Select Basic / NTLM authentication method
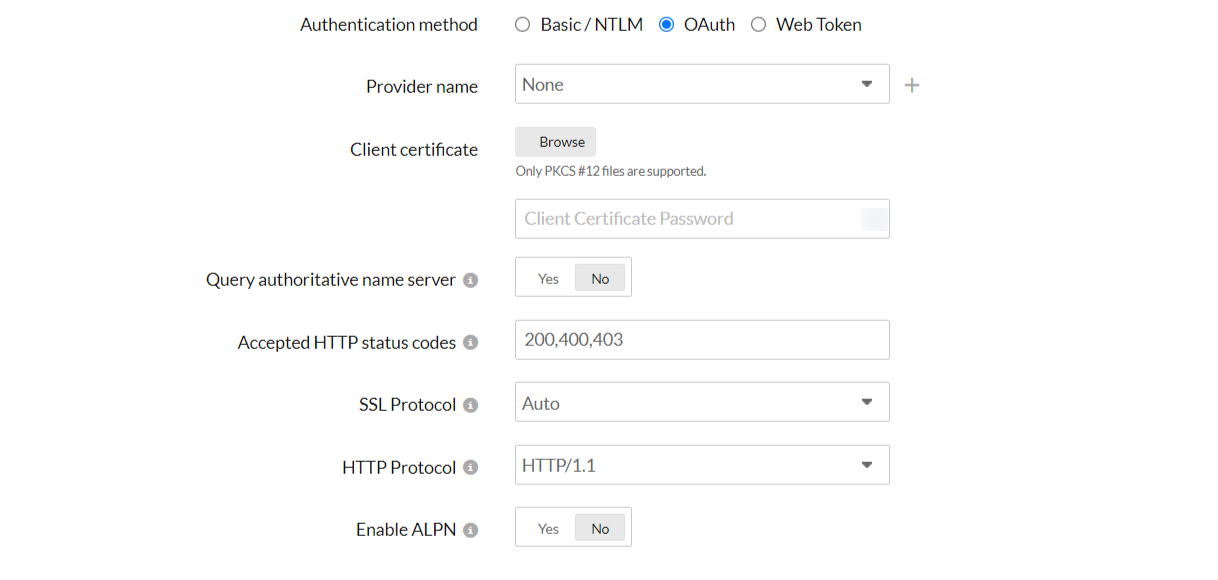Screen dimensions: 1218x580 (523, 25)
